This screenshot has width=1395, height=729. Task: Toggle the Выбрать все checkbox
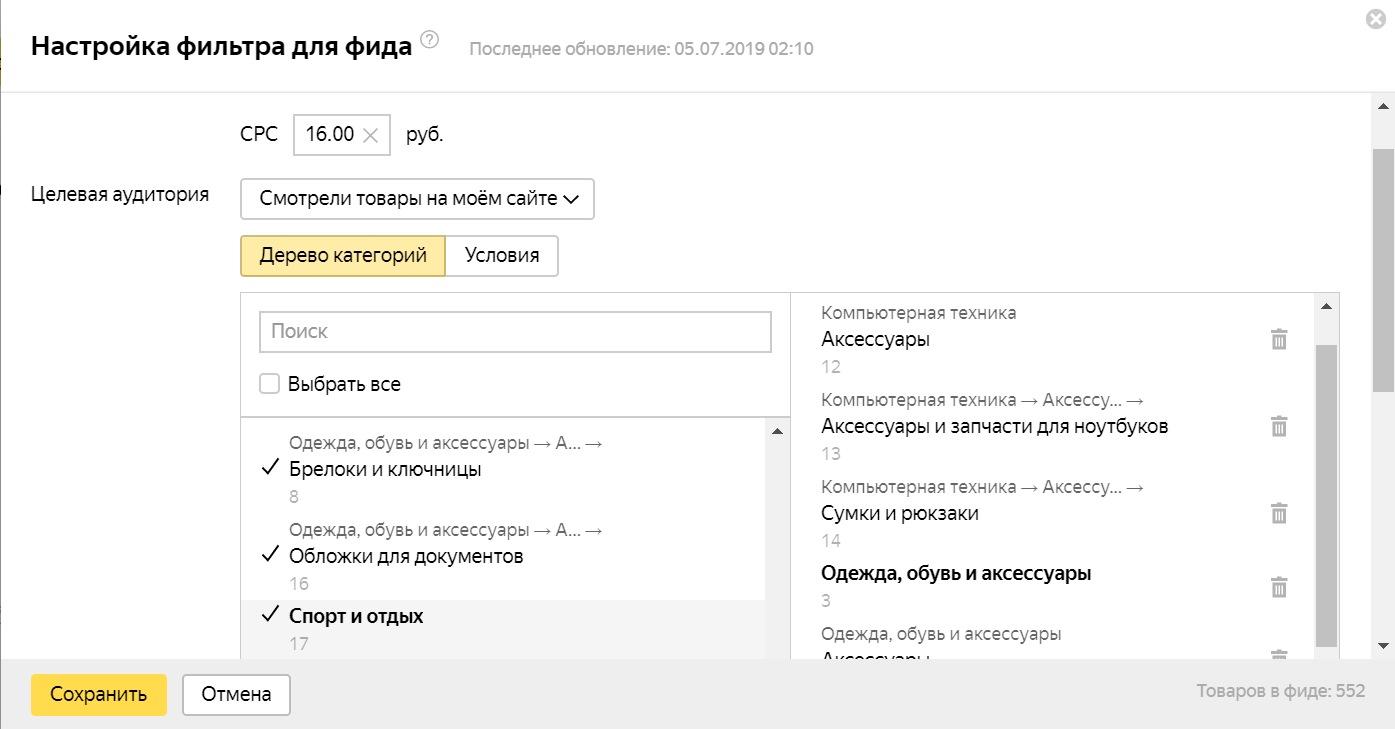[x=269, y=384]
